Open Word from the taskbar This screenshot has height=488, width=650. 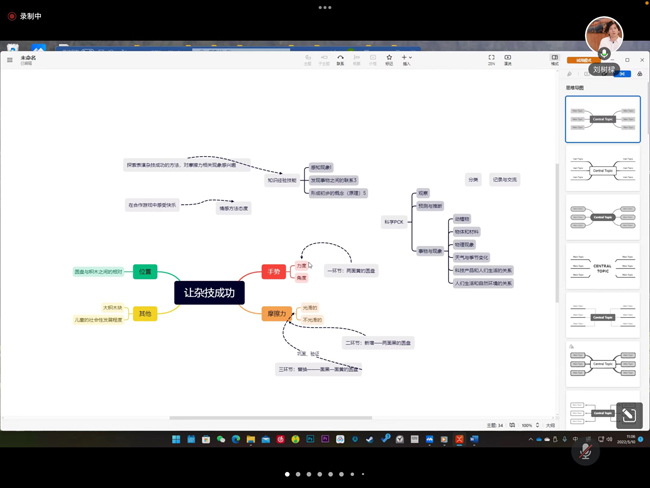pyautogui.click(x=474, y=439)
